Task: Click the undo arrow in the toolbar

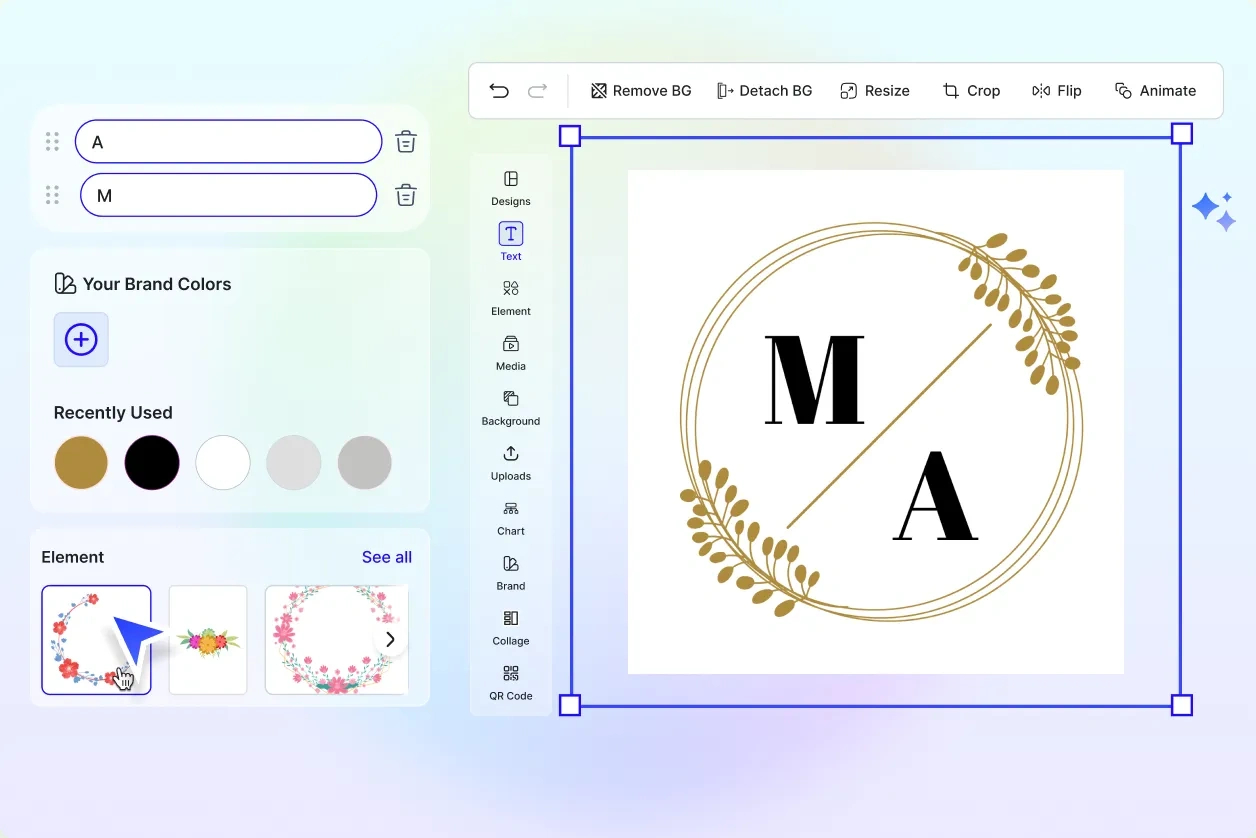Action: coord(499,90)
